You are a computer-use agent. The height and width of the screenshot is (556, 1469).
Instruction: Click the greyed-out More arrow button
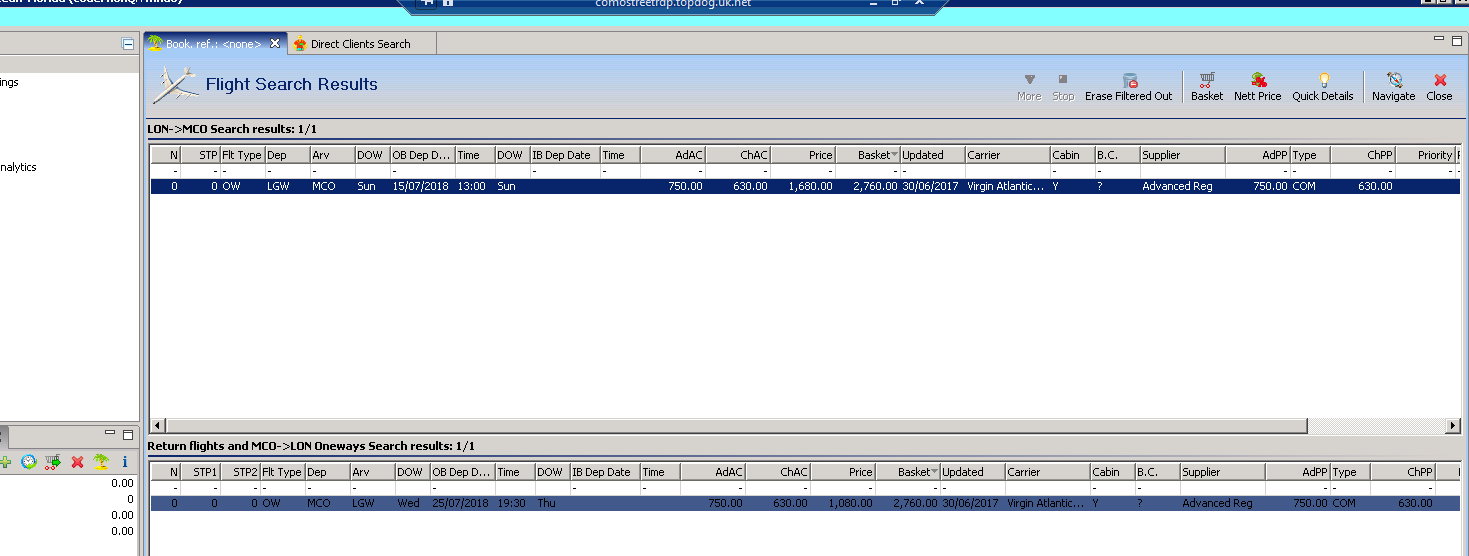(1029, 87)
